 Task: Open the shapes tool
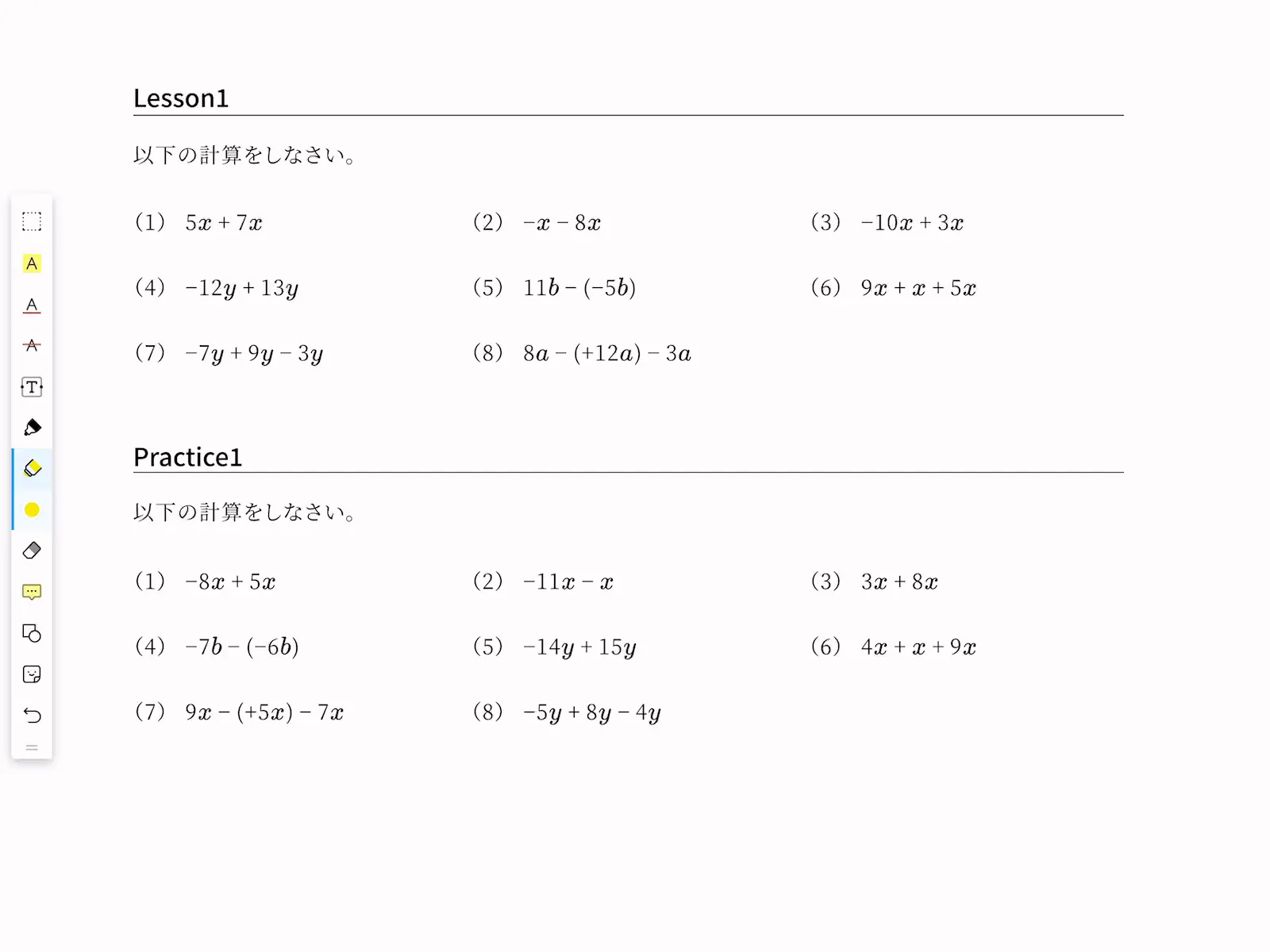pyautogui.click(x=32, y=633)
